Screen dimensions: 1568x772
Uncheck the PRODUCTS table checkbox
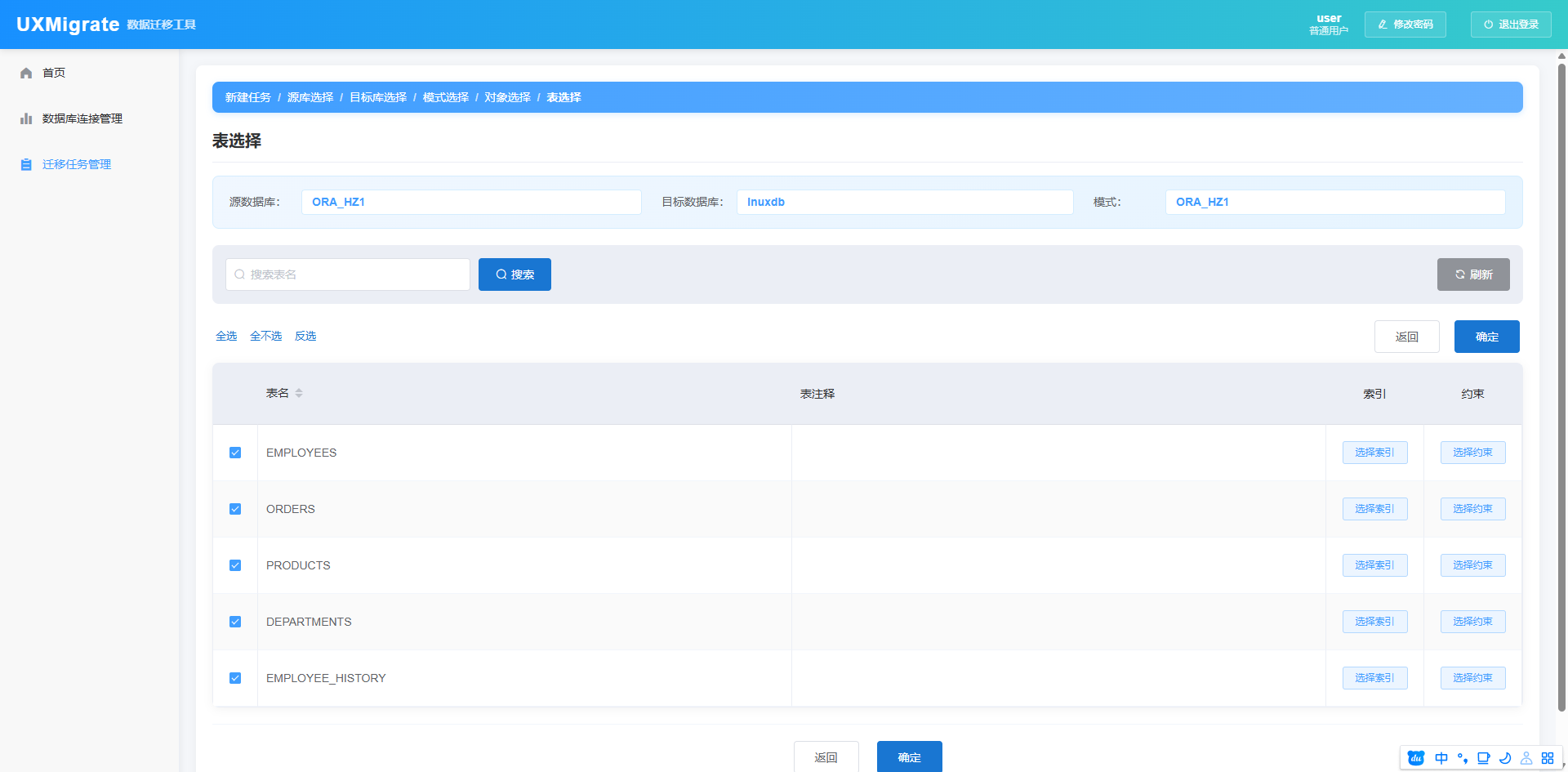(235, 565)
